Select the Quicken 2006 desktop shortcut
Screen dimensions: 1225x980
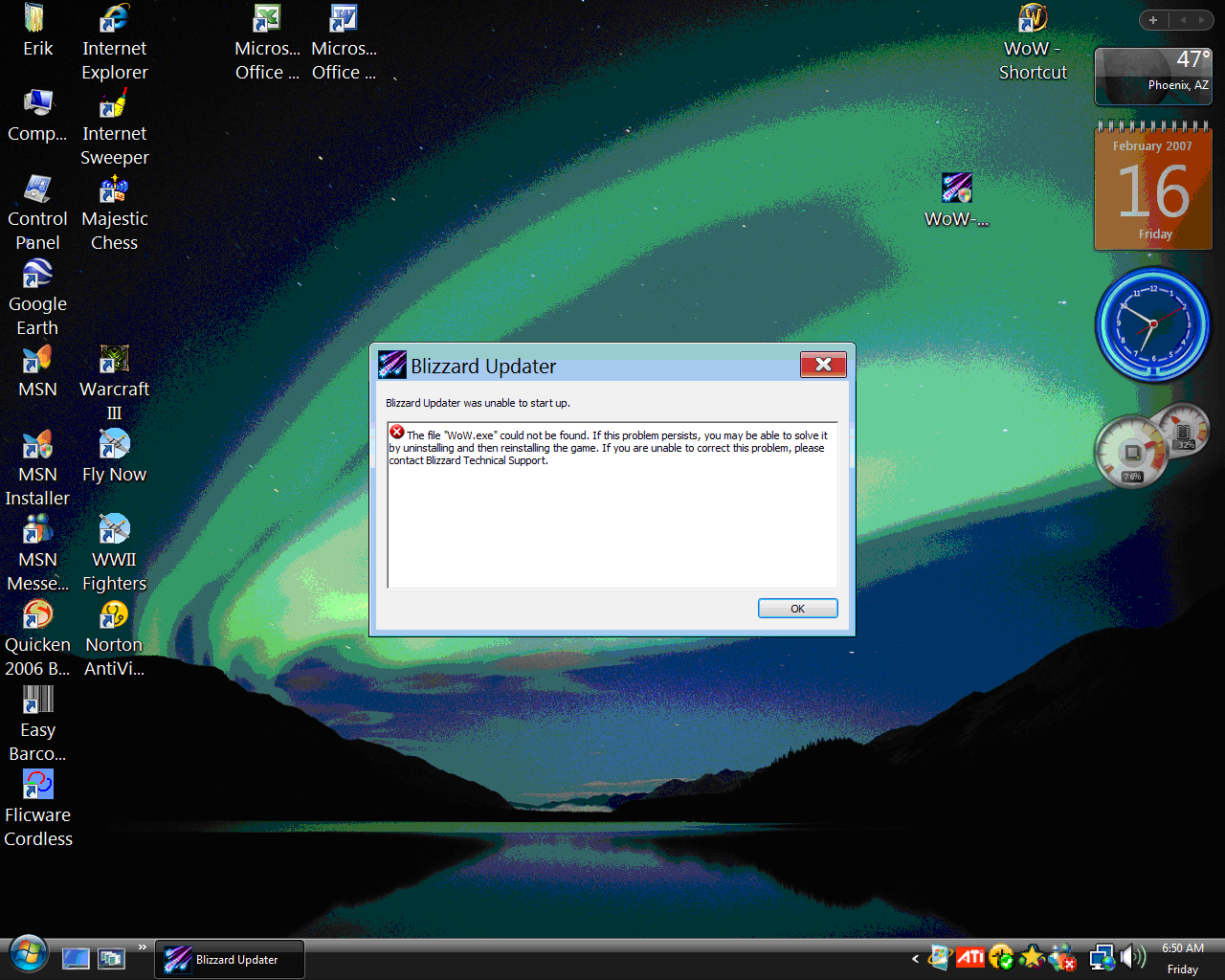click(x=37, y=616)
